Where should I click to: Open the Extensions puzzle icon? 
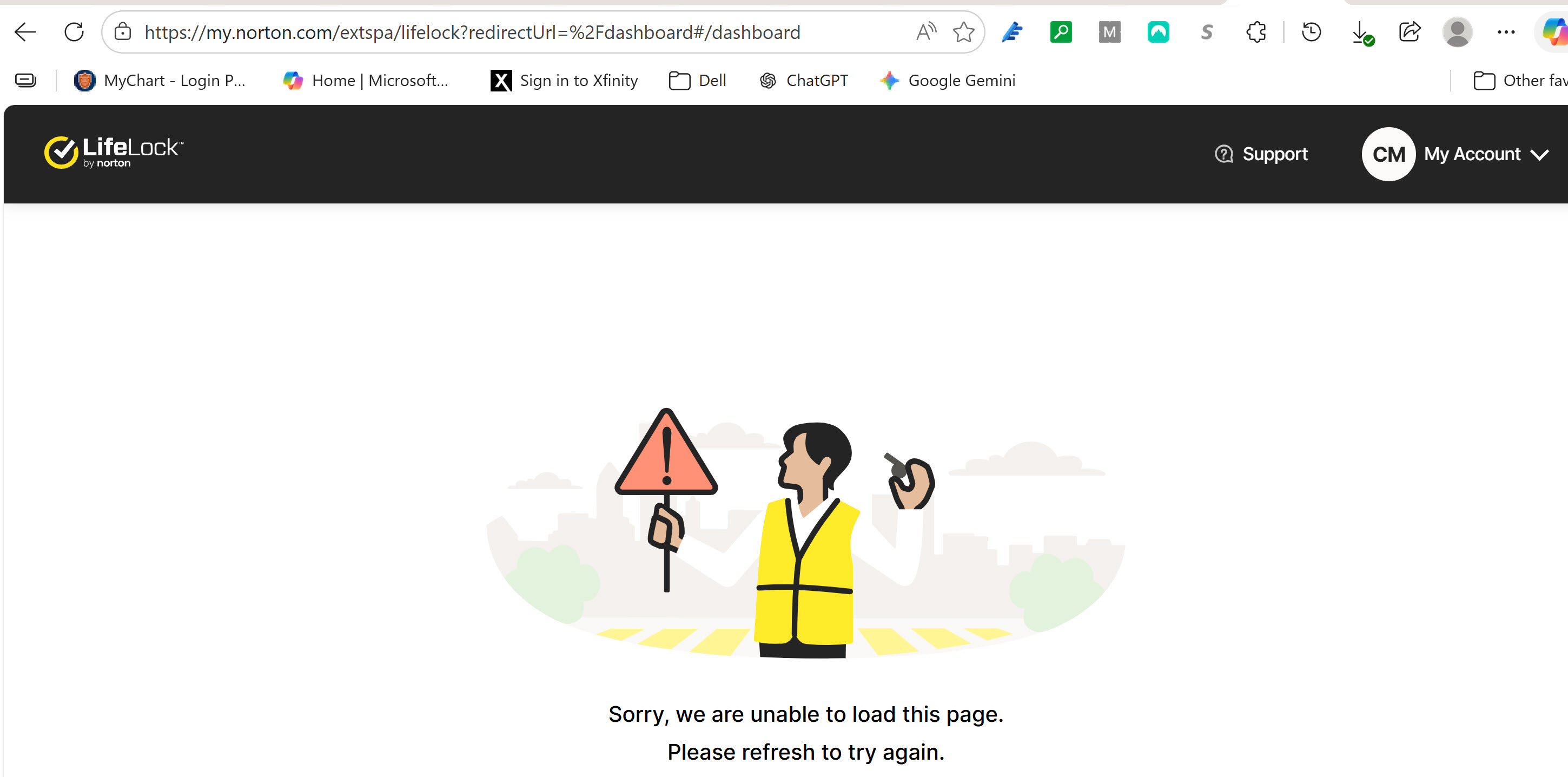(x=1256, y=32)
